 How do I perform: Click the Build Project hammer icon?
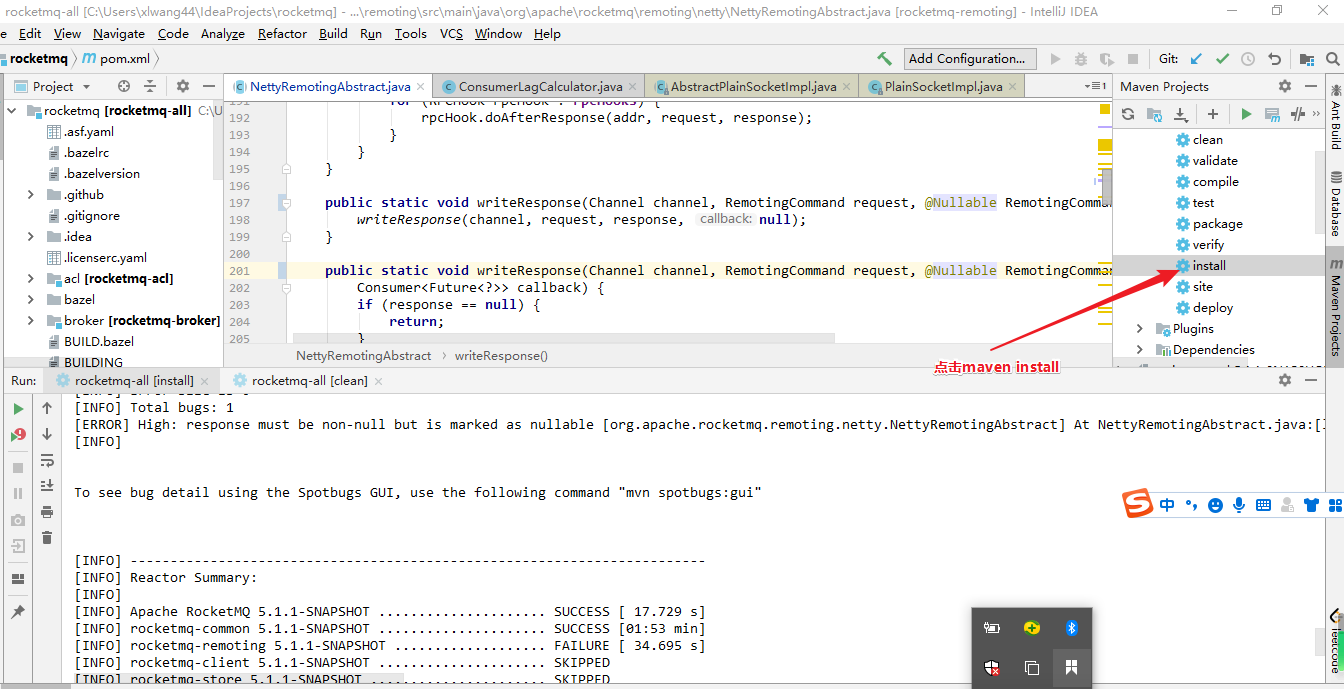point(884,59)
